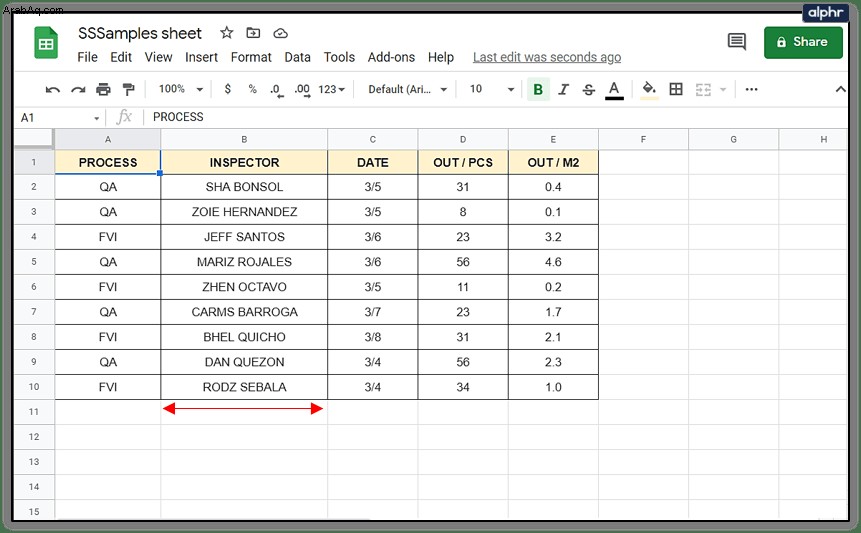Screen dimensions: 861x533
Task: Open the font family dropdown
Action: click(407, 89)
